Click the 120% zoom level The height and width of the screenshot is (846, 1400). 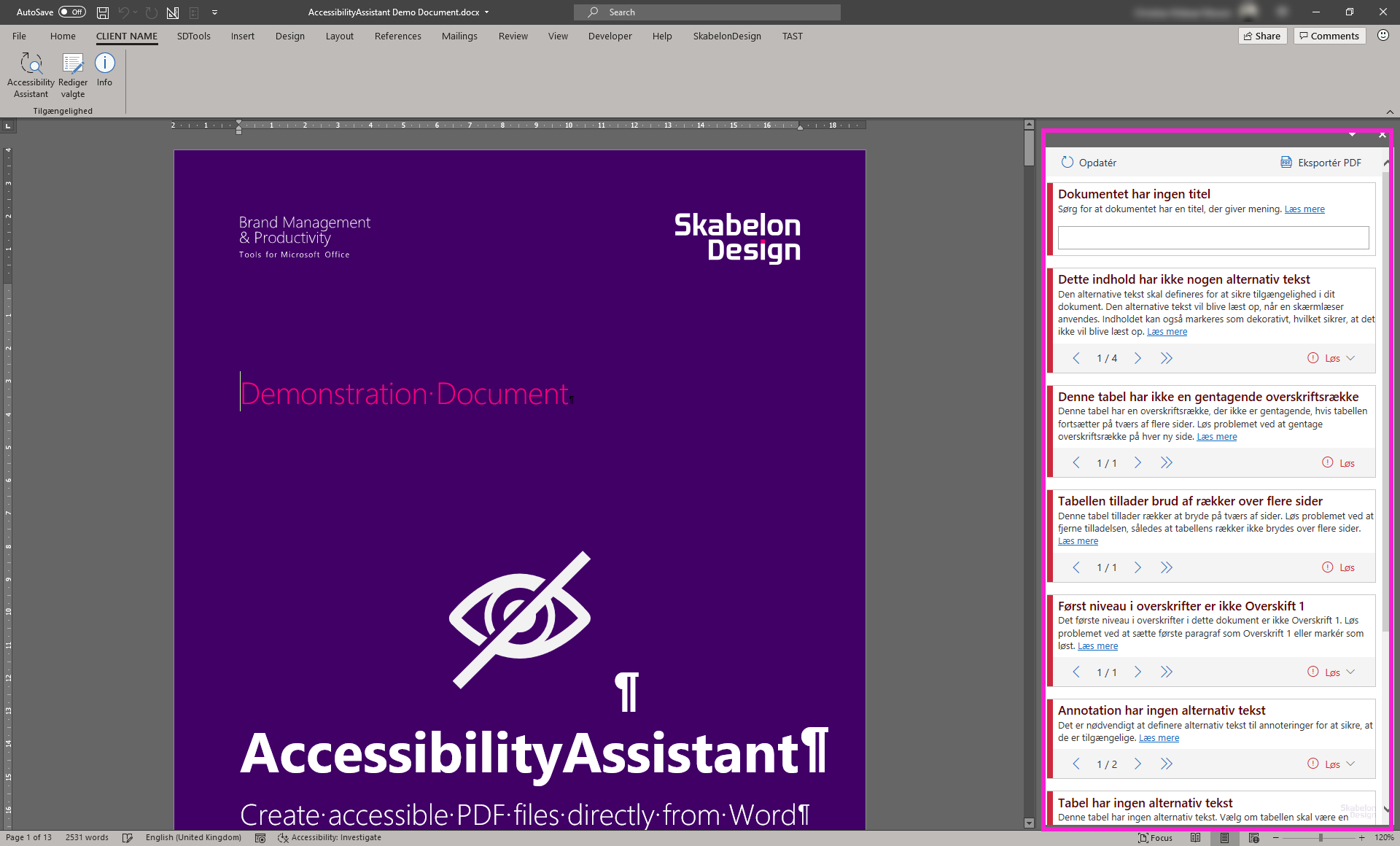(1384, 838)
